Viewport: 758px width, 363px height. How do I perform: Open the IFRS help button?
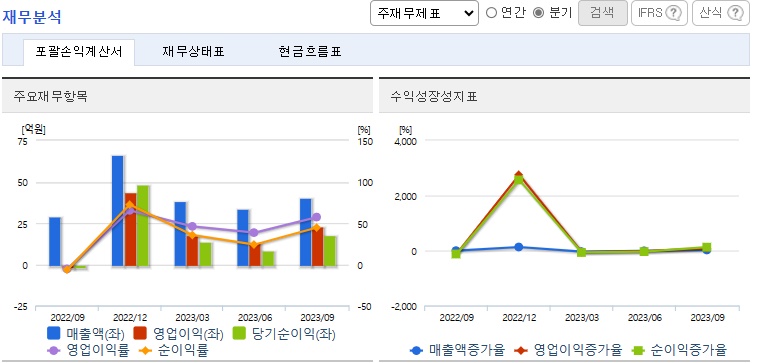pos(659,13)
